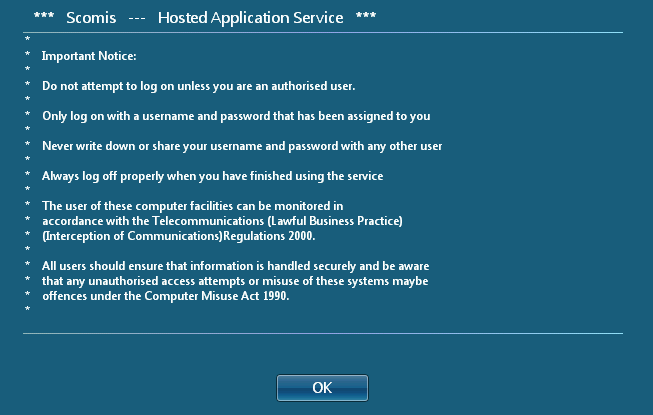Click the Interception of Communications Regulations 2000 line
653x415 pixels.
179,236
